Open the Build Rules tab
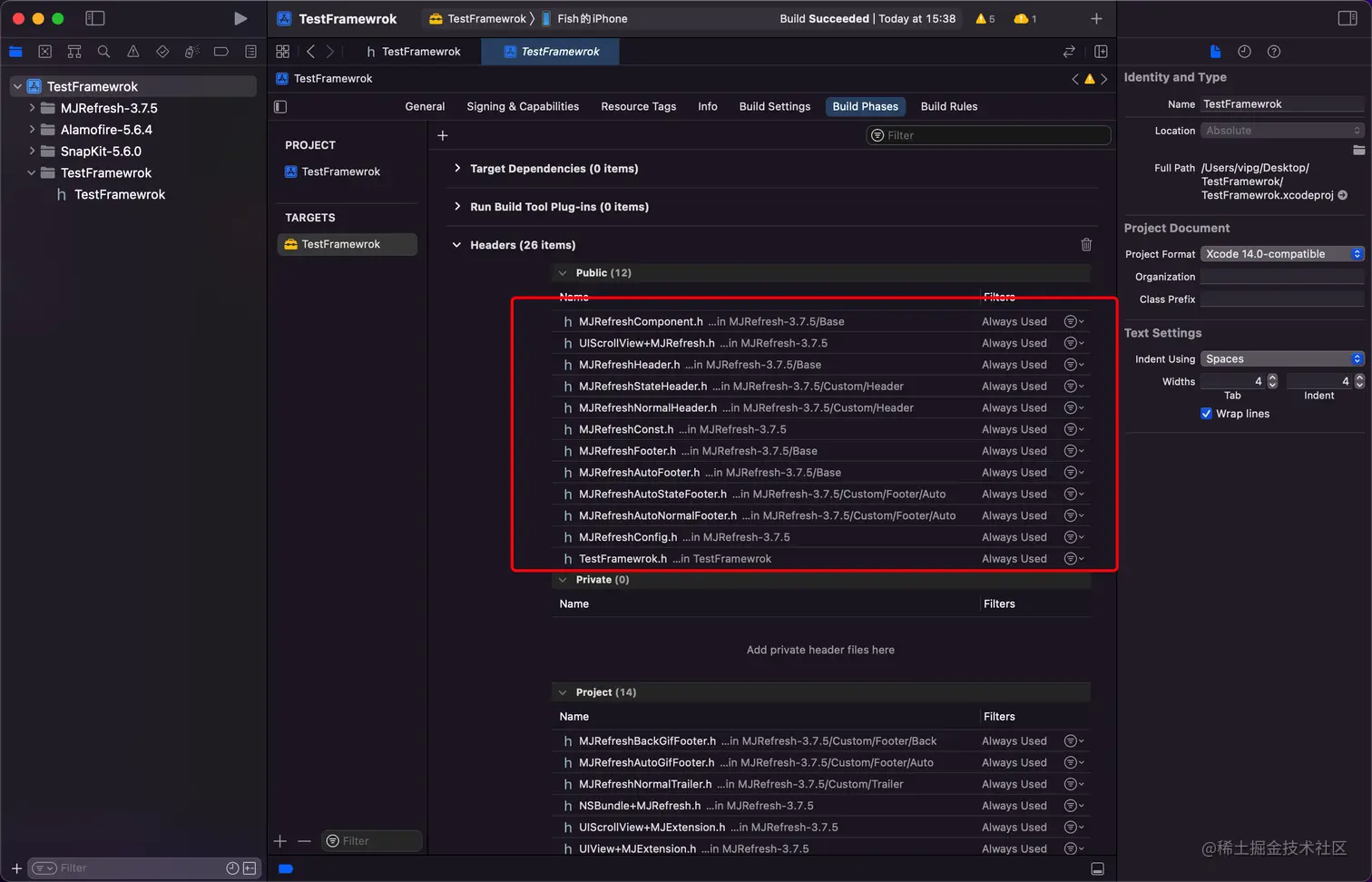 949,106
